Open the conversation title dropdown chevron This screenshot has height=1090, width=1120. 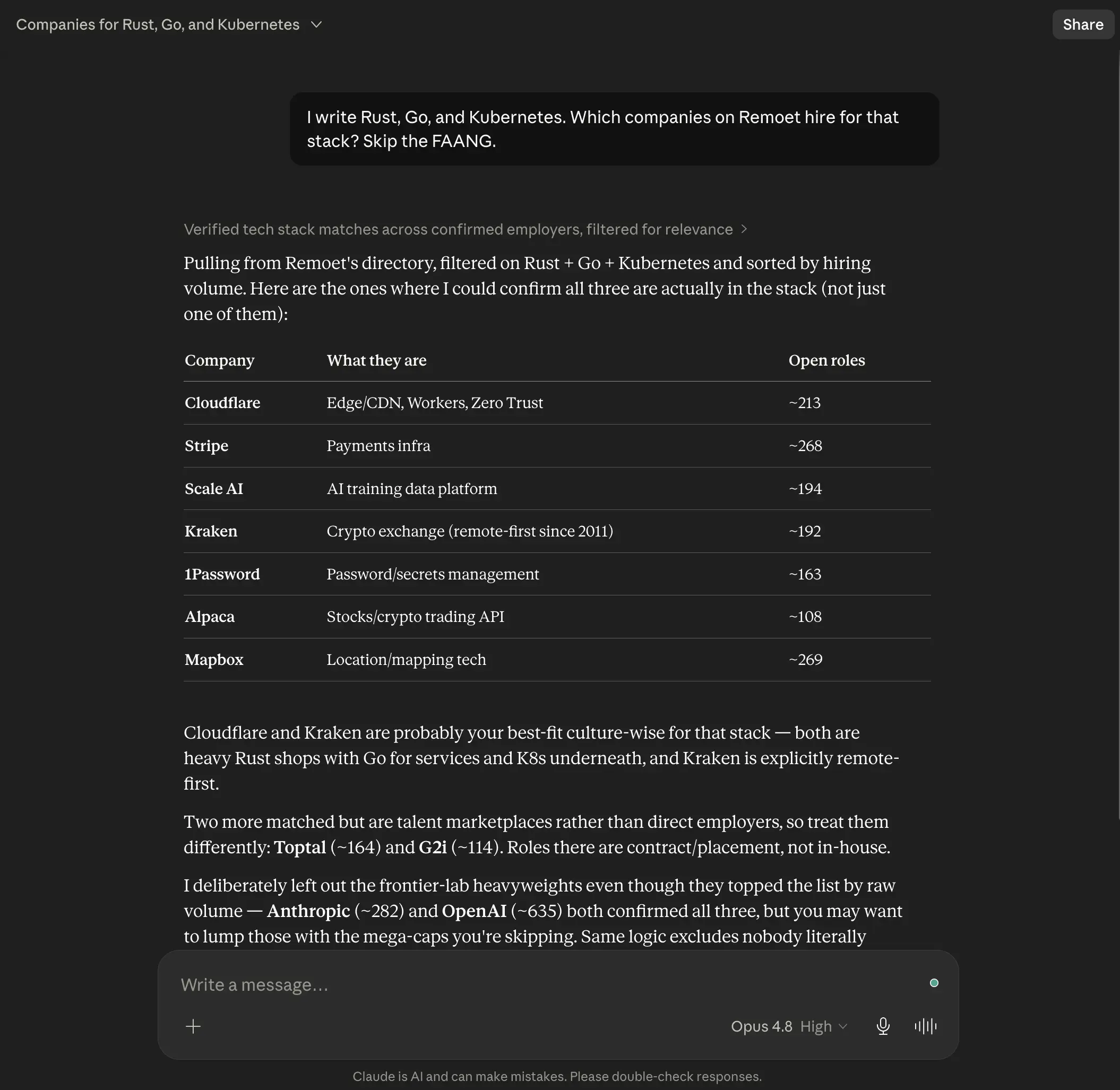point(316,24)
